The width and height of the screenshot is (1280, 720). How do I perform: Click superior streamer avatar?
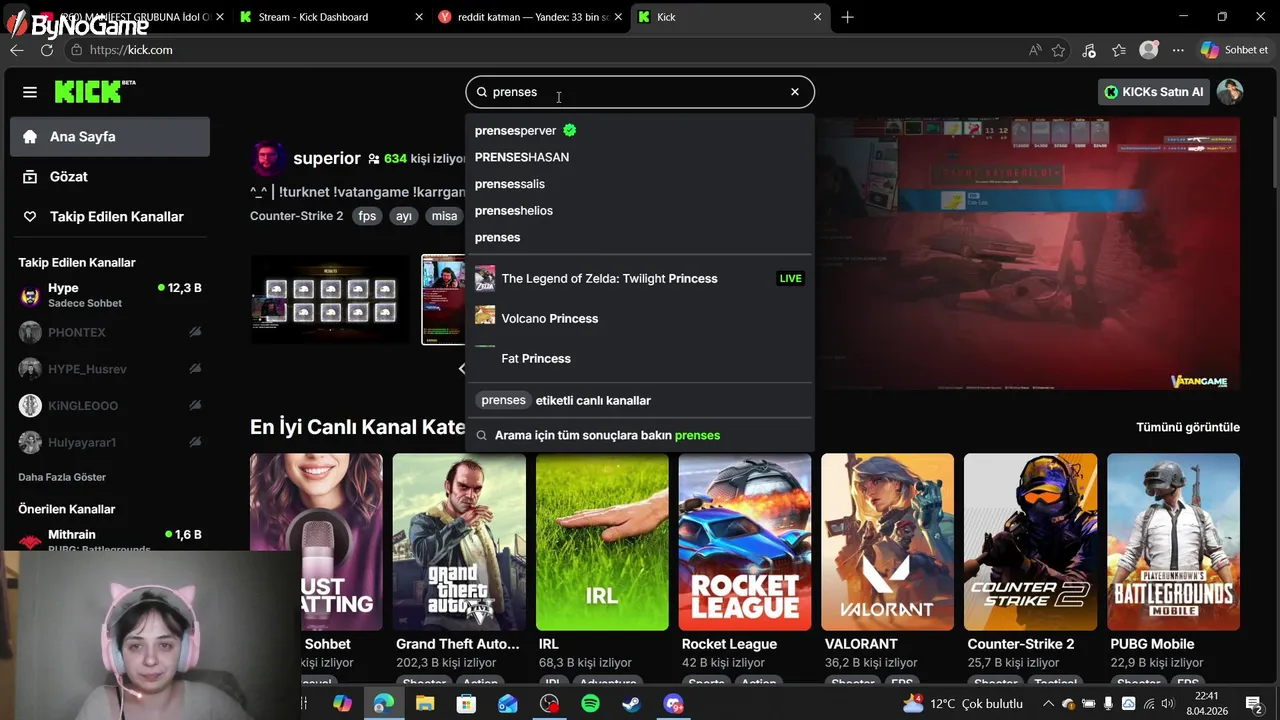tap(268, 159)
